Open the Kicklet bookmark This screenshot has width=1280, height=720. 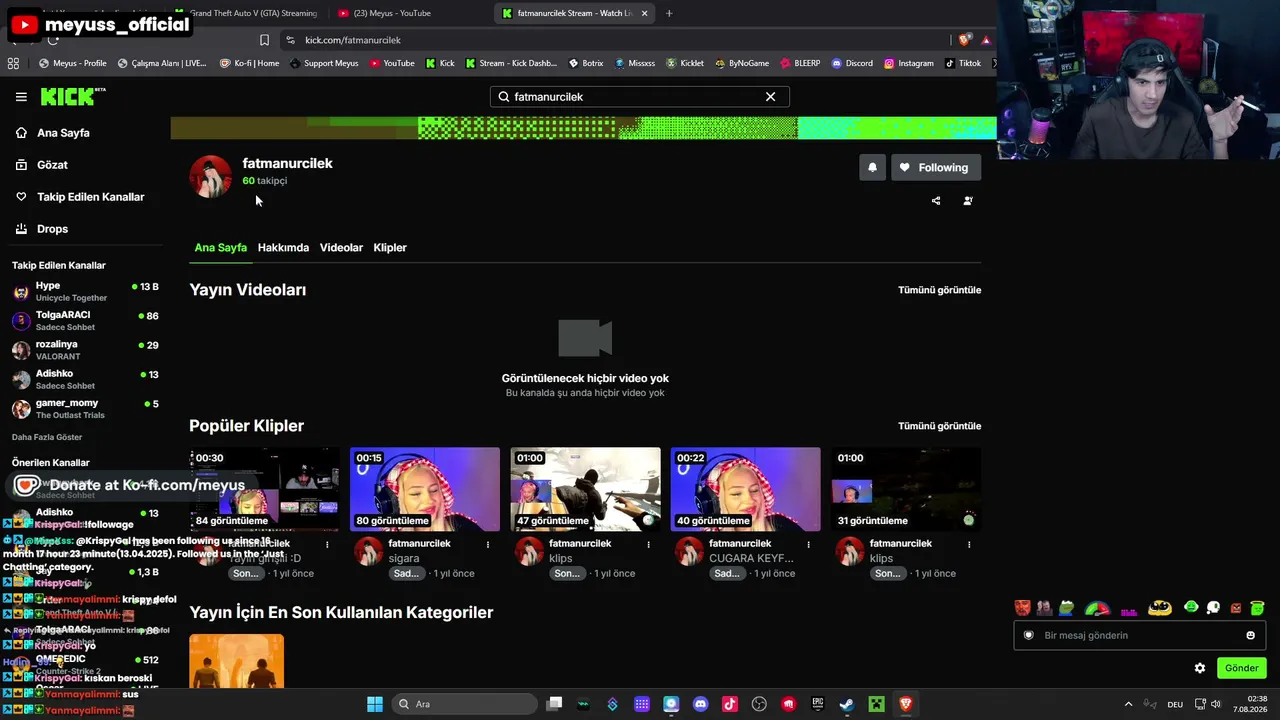[685, 63]
